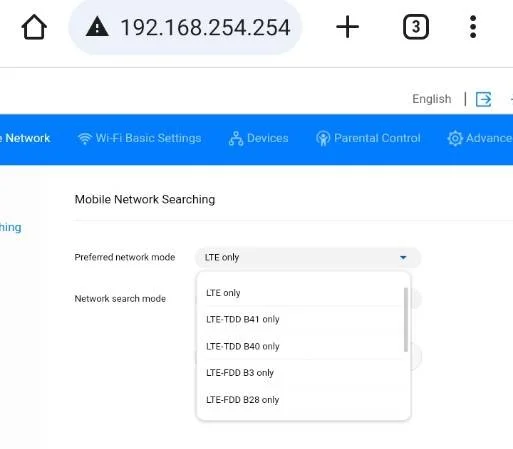Collapse the Preferred network mode dropdown arrow

[x=403, y=257]
